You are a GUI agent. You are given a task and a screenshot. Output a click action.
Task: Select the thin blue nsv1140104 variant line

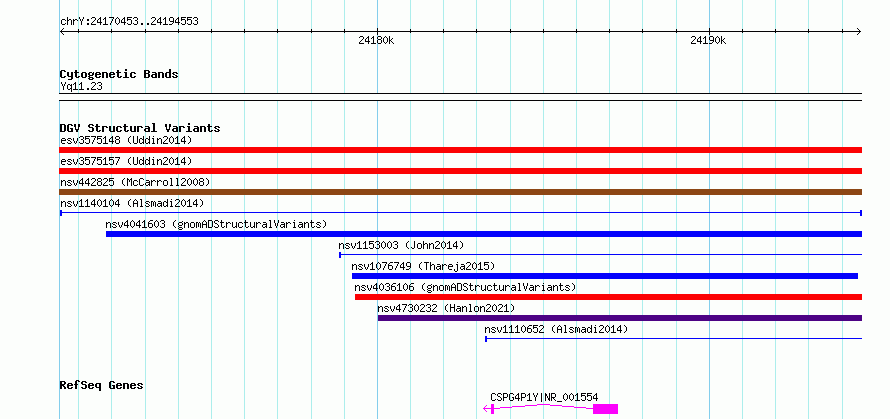(460, 213)
